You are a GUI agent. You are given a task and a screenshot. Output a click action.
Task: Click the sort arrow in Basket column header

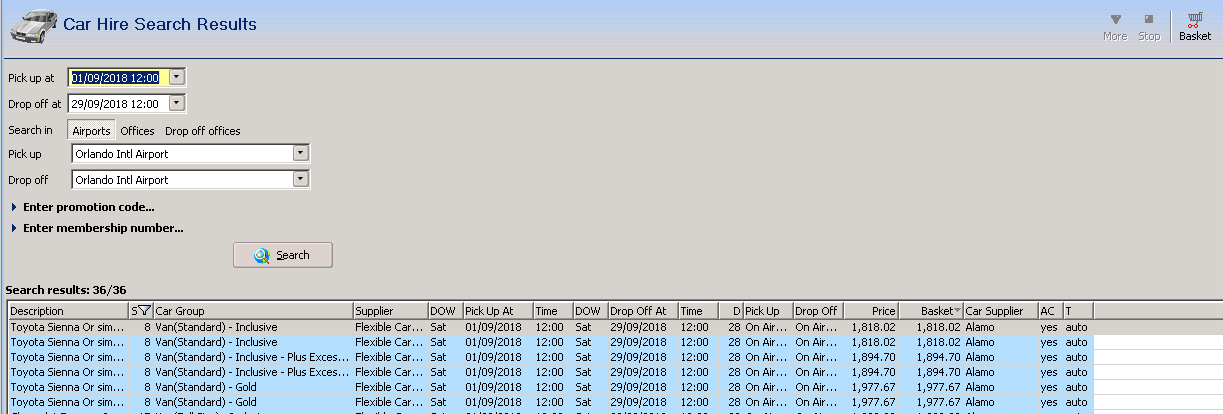957,311
